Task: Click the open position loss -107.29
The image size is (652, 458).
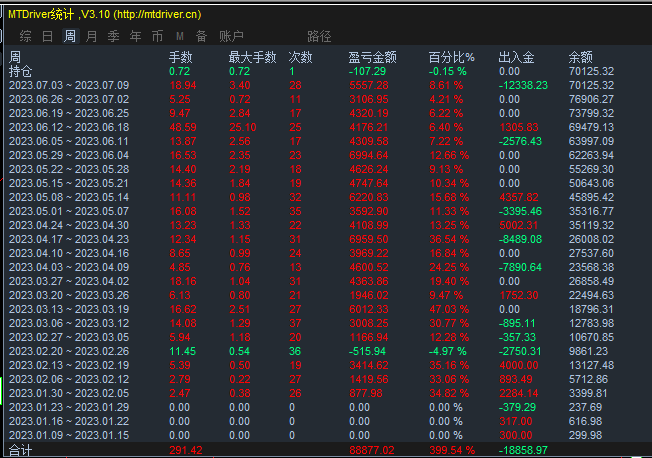Action: 368,71
